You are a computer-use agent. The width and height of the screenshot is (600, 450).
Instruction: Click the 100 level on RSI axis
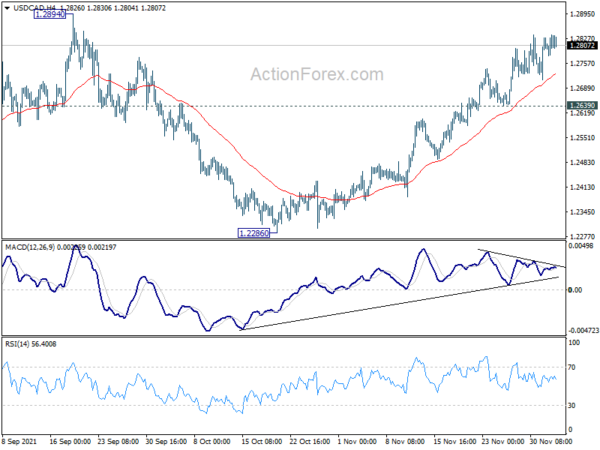coord(574,343)
